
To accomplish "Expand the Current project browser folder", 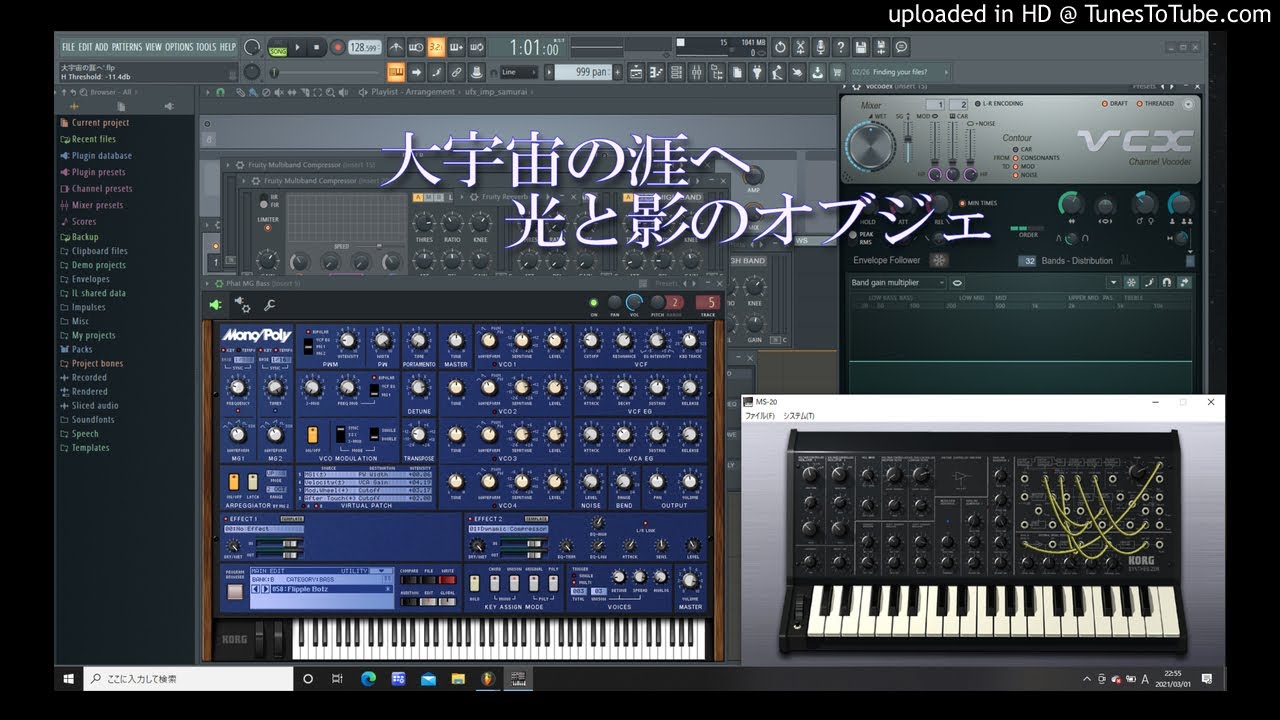I will click(x=99, y=123).
